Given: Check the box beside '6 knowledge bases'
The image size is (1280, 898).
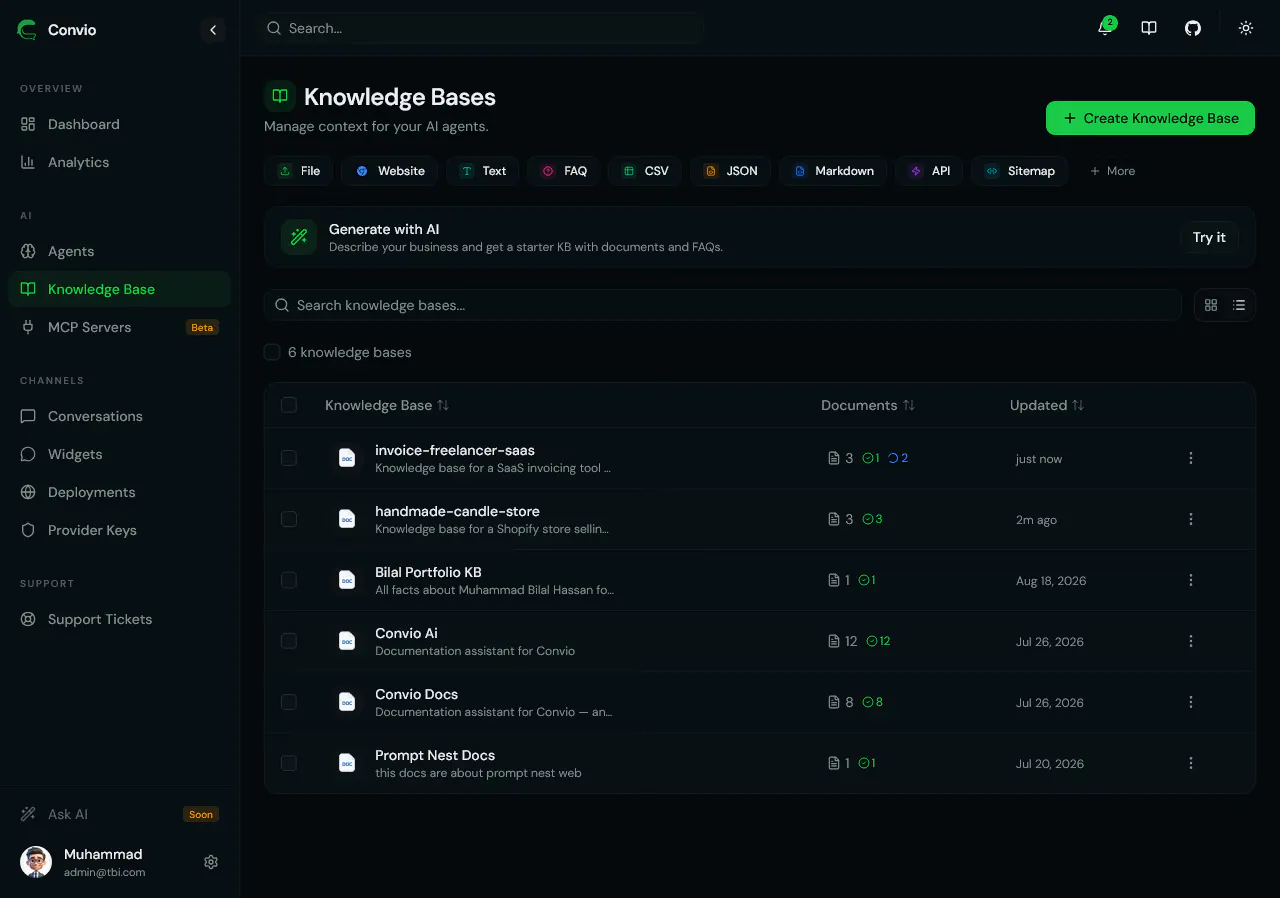Looking at the screenshot, I should pyautogui.click(x=272, y=352).
